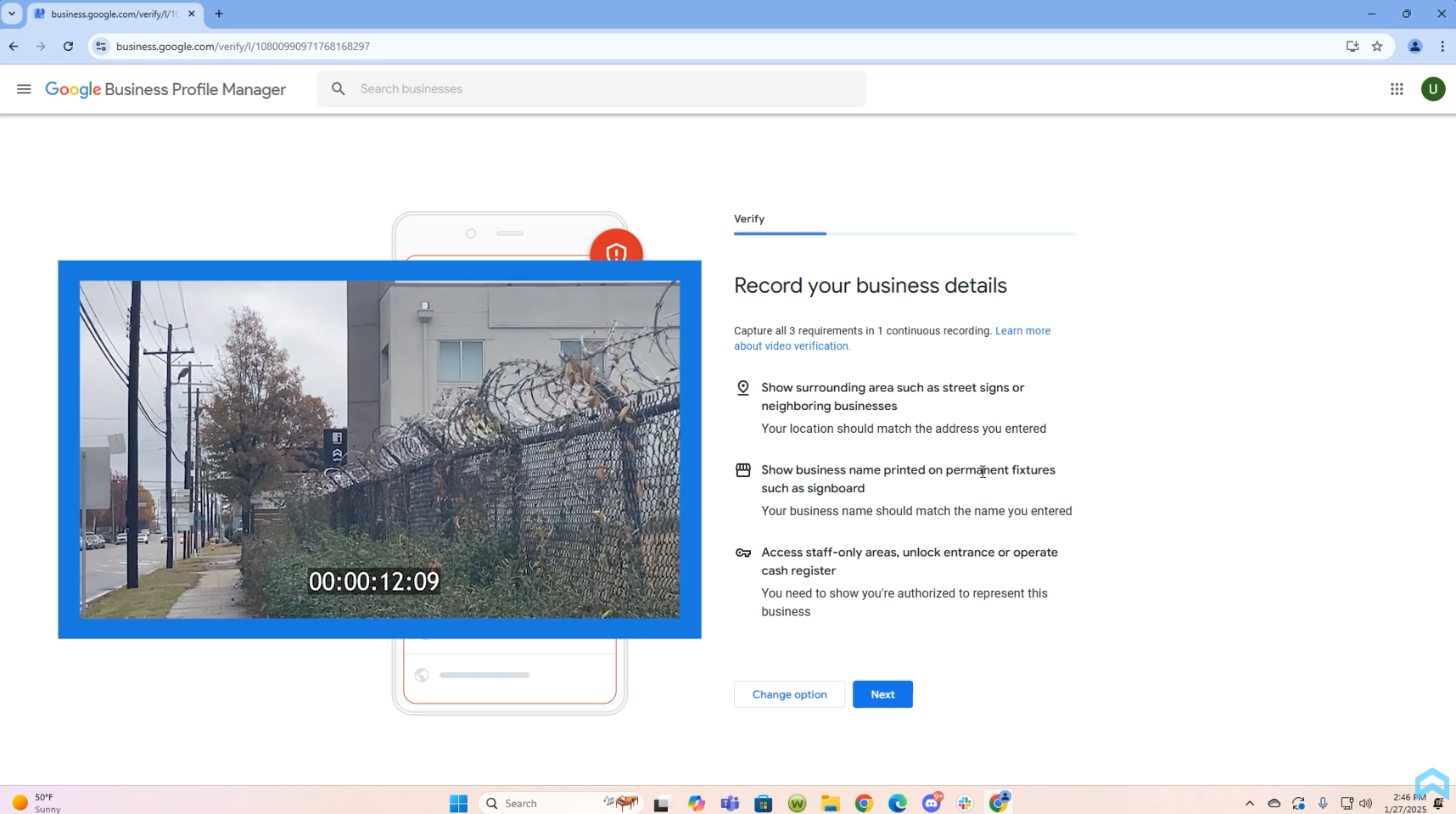This screenshot has width=1456, height=814.
Task: Show hidden system tray icons
Action: 1249,803
